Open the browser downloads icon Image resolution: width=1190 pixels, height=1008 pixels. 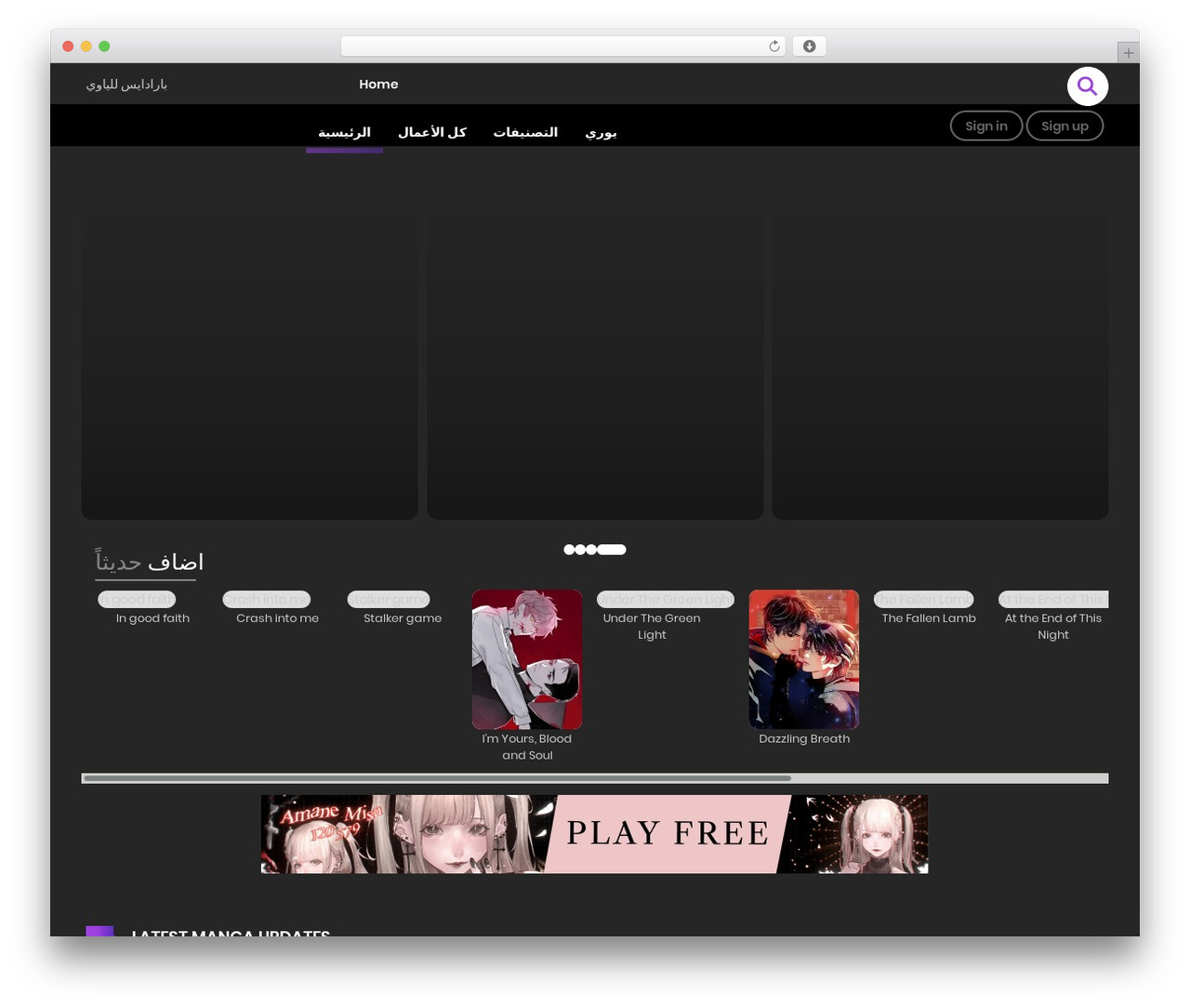pyautogui.click(x=809, y=46)
